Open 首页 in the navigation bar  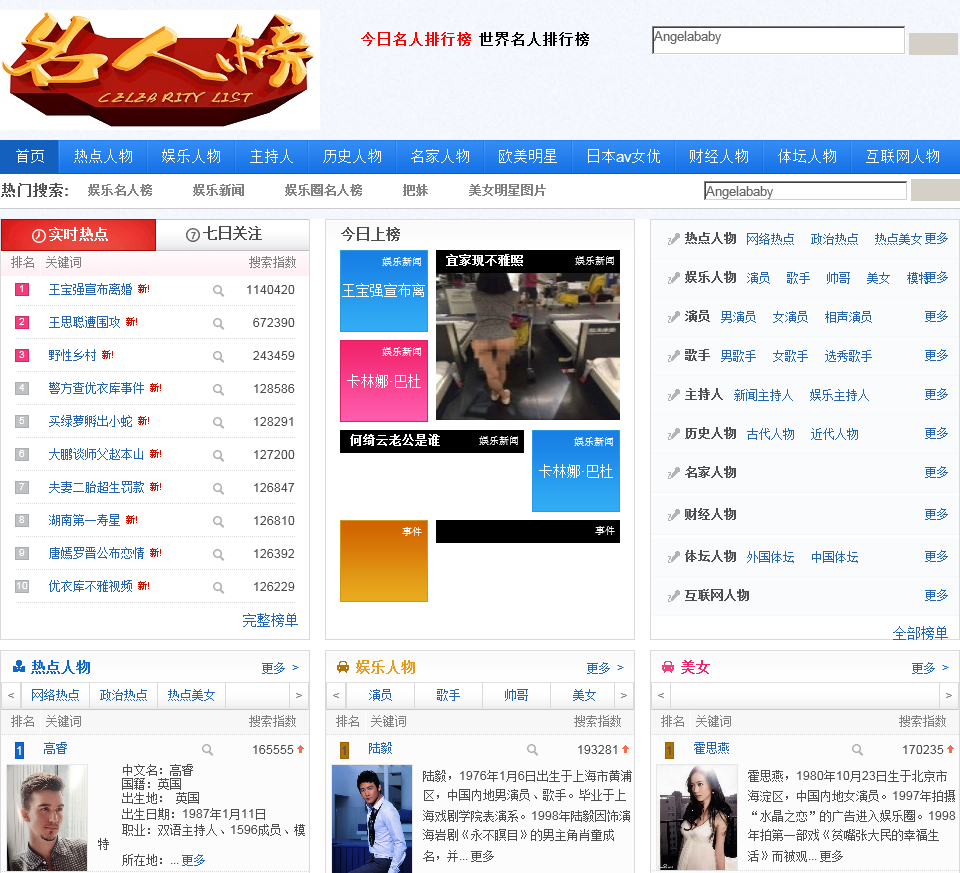point(29,157)
